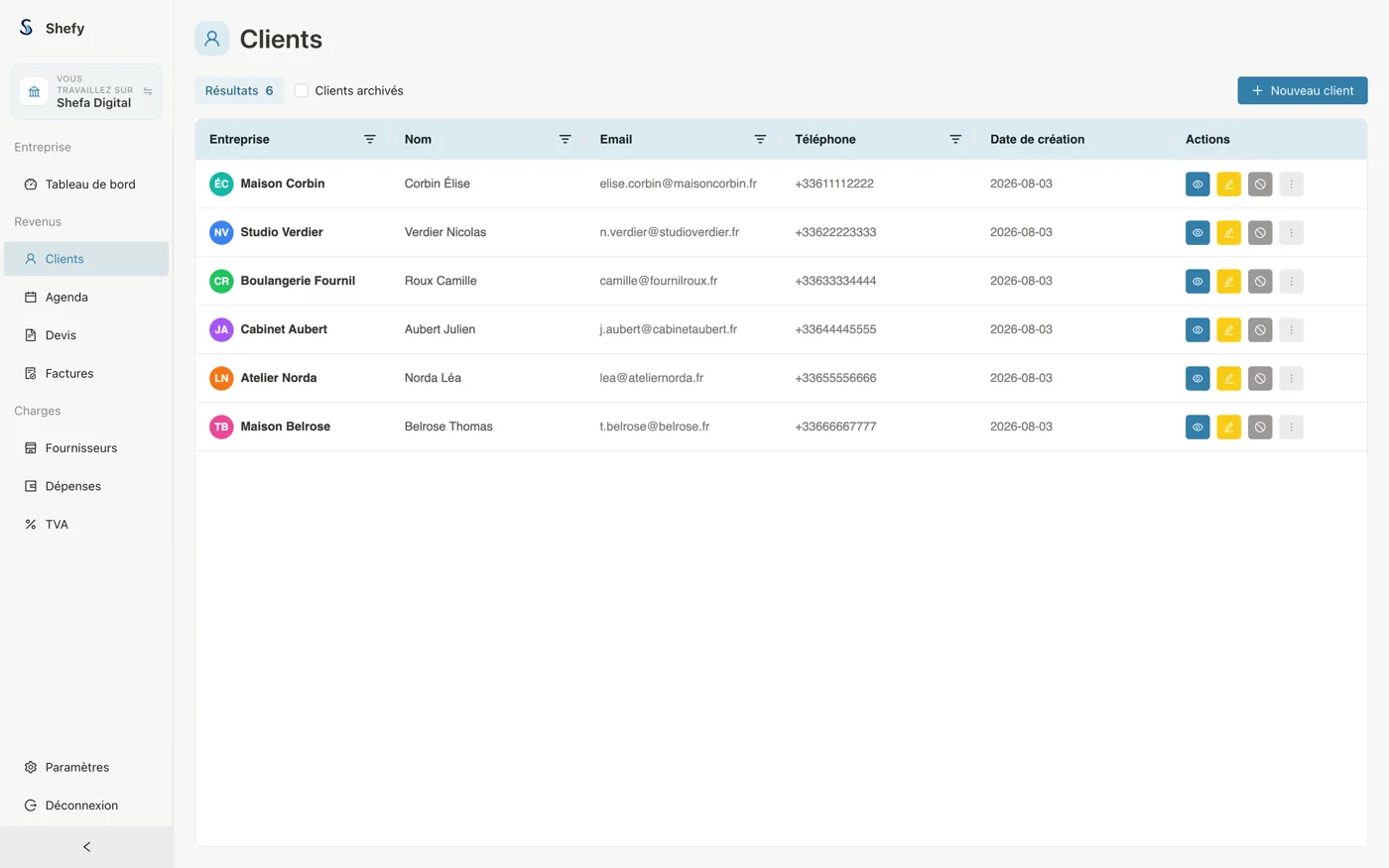The height and width of the screenshot is (868, 1389).
Task: Open Fournisseurs in the sidebar
Action: 86,448
